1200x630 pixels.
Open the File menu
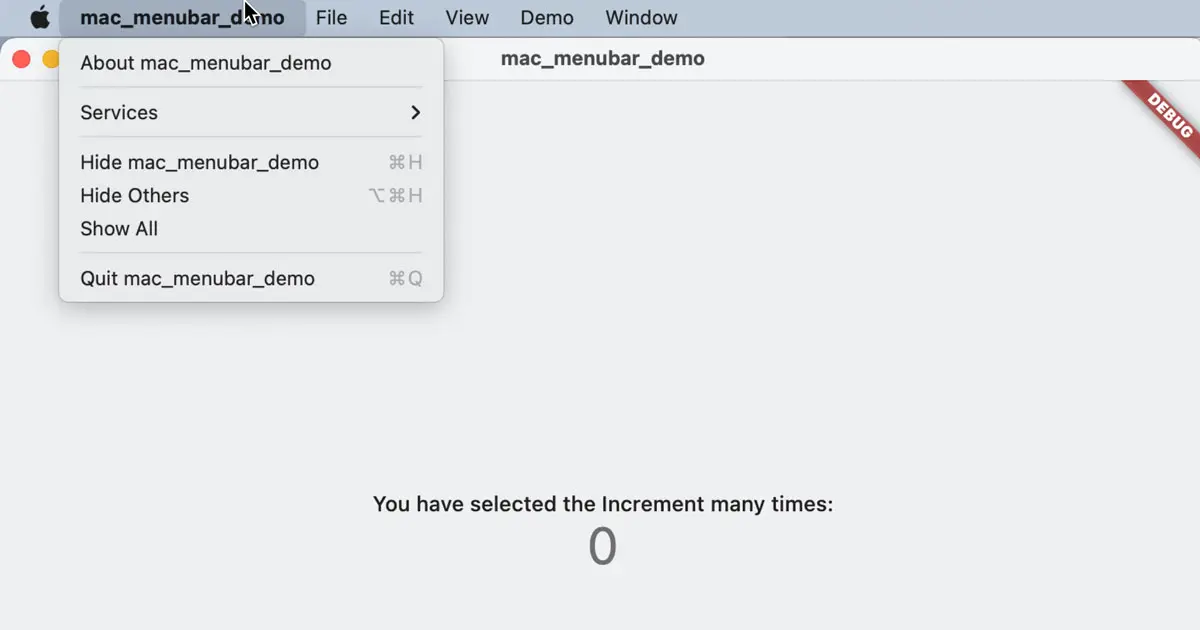[331, 18]
